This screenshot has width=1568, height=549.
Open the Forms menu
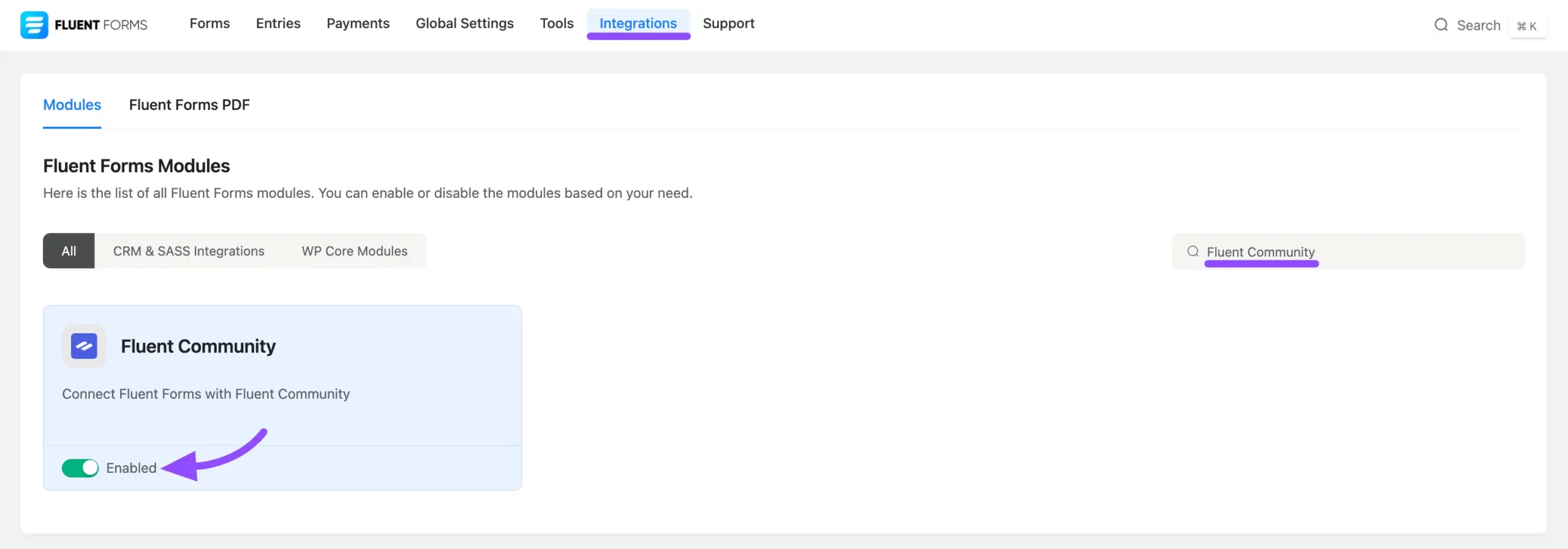[x=209, y=23]
